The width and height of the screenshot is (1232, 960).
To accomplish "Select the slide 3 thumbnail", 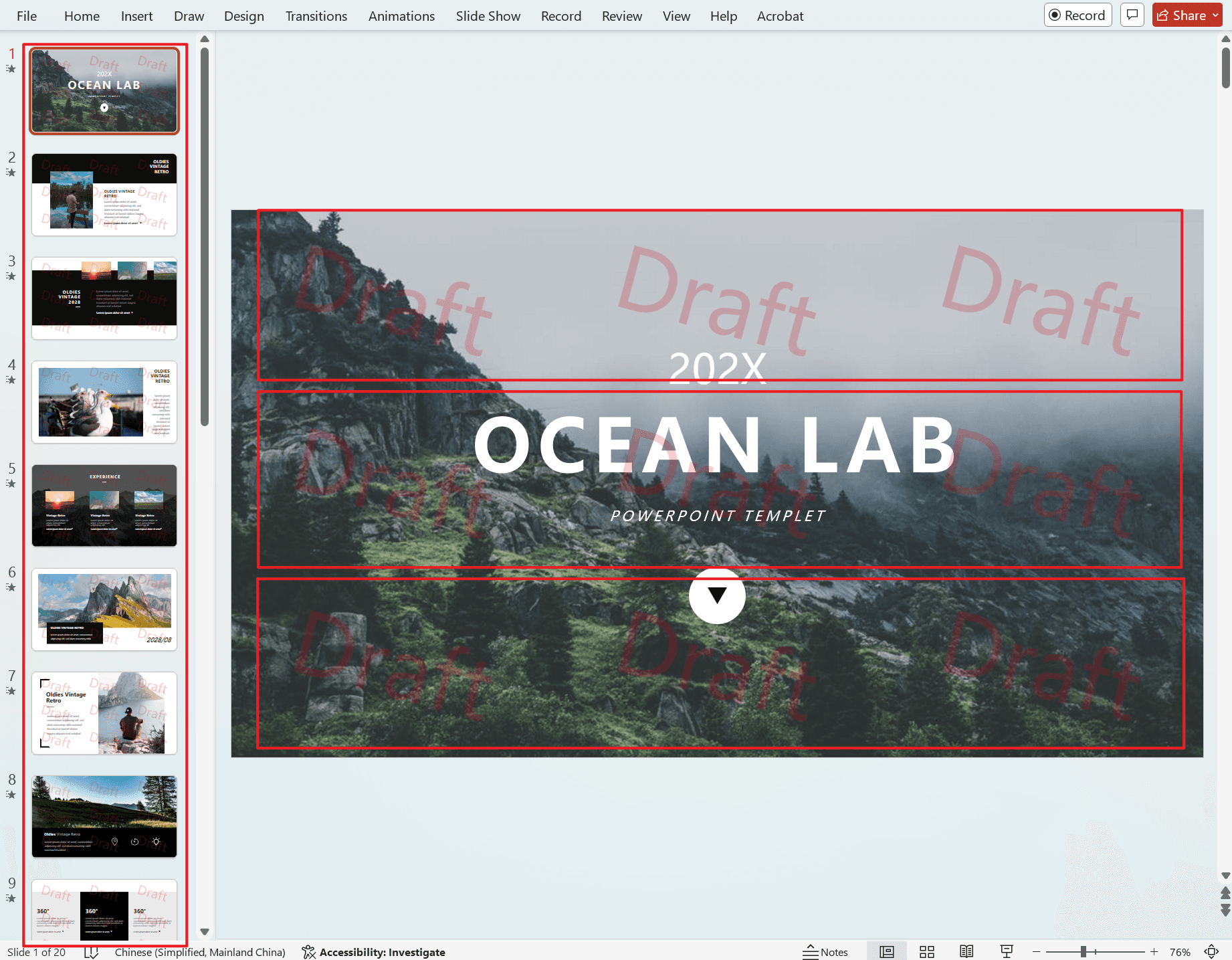I will pyautogui.click(x=104, y=298).
